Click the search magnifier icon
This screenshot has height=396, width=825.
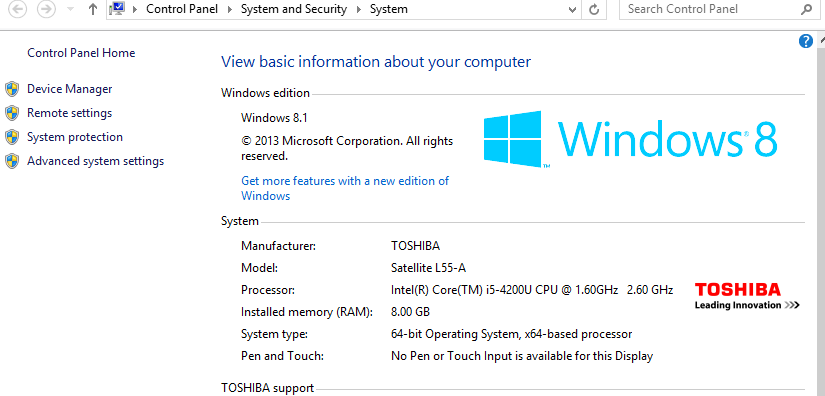806,9
